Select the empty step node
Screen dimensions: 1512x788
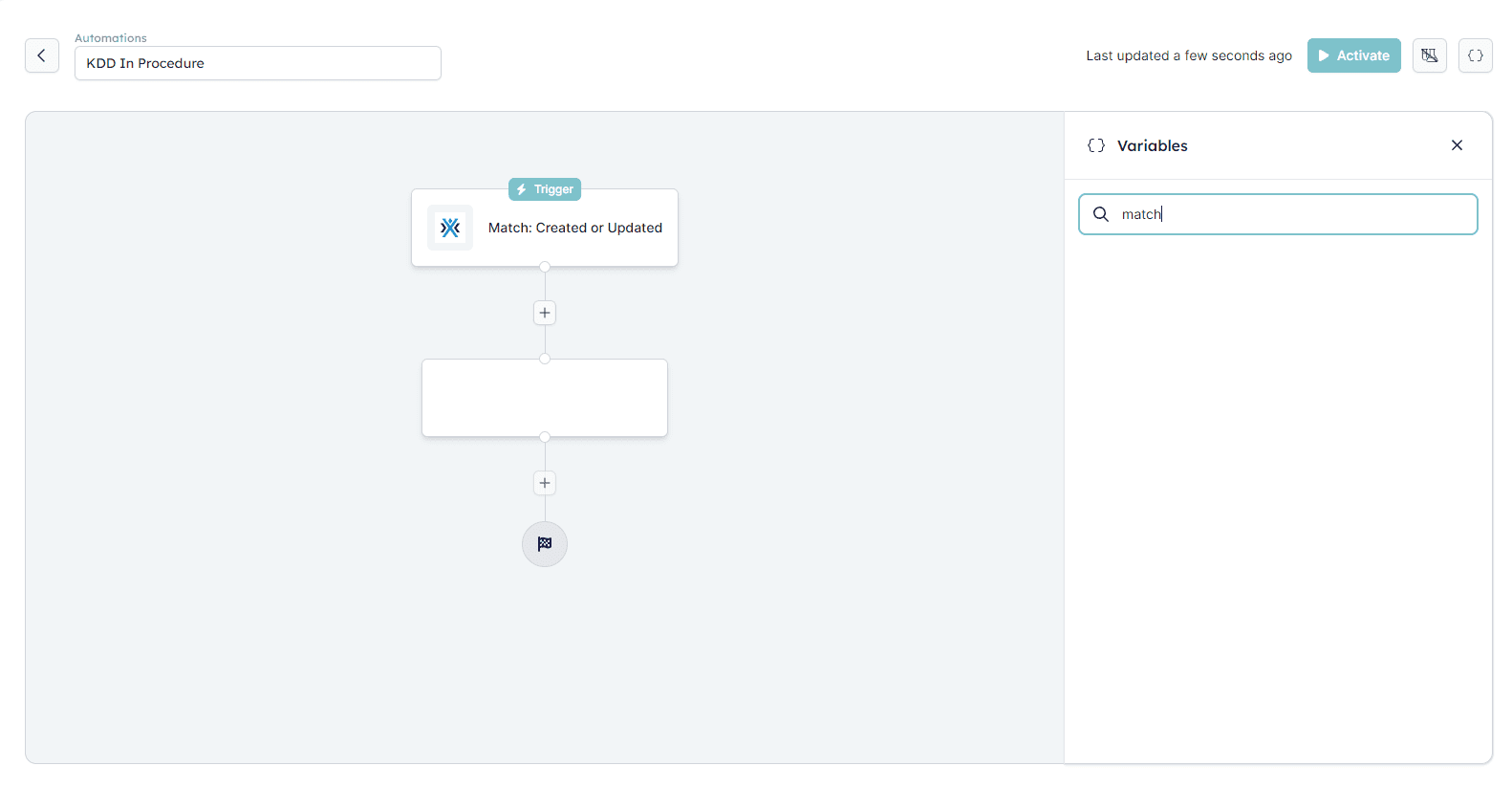click(545, 398)
